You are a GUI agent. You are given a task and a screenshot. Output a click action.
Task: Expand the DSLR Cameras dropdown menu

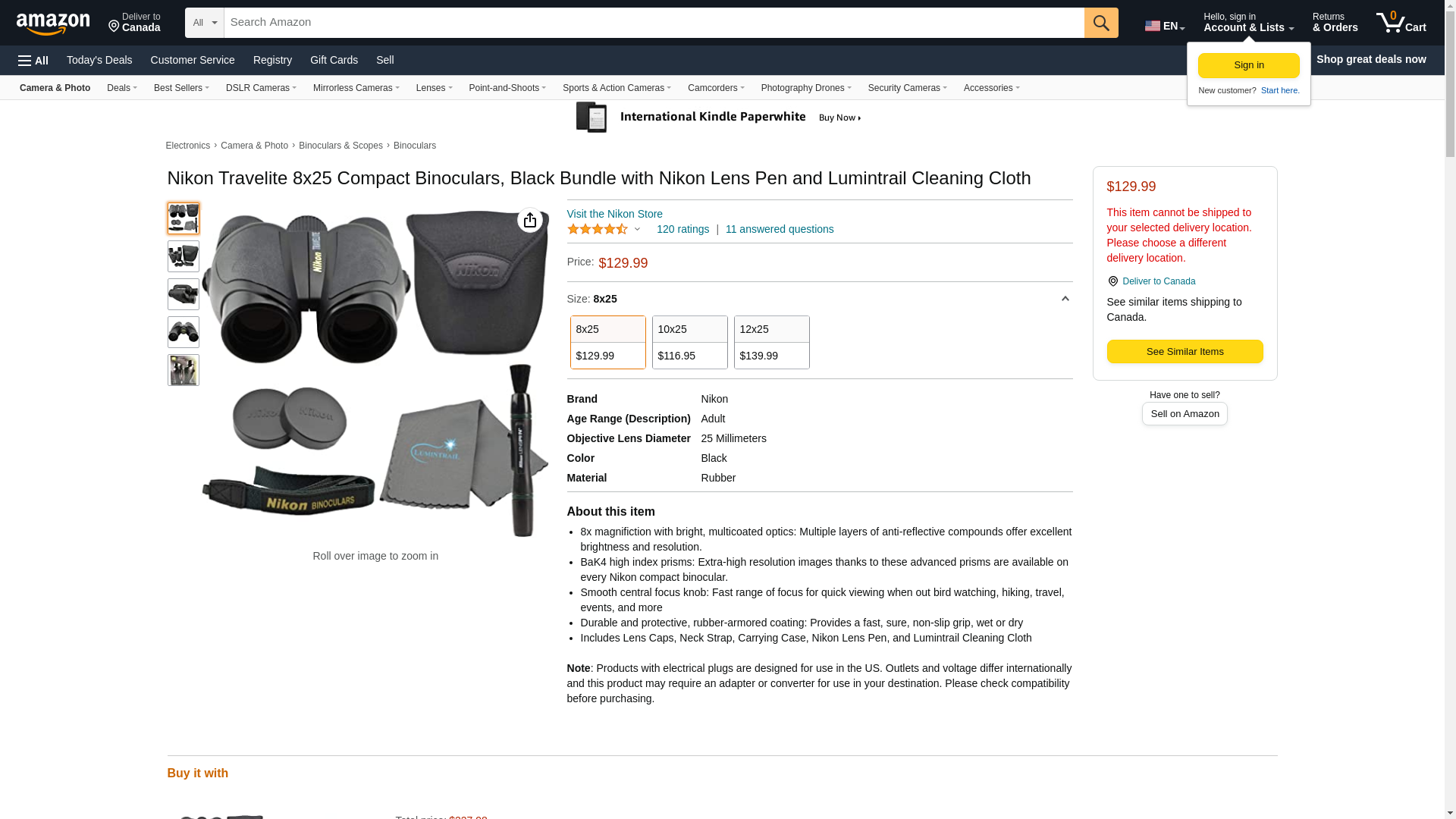tap(261, 88)
